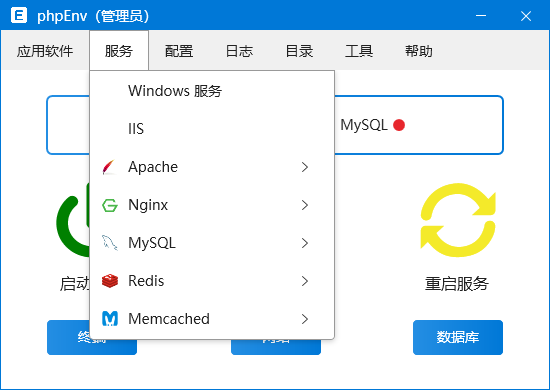Expand the Memcached submenu arrow
The image size is (550, 390).
click(304, 319)
